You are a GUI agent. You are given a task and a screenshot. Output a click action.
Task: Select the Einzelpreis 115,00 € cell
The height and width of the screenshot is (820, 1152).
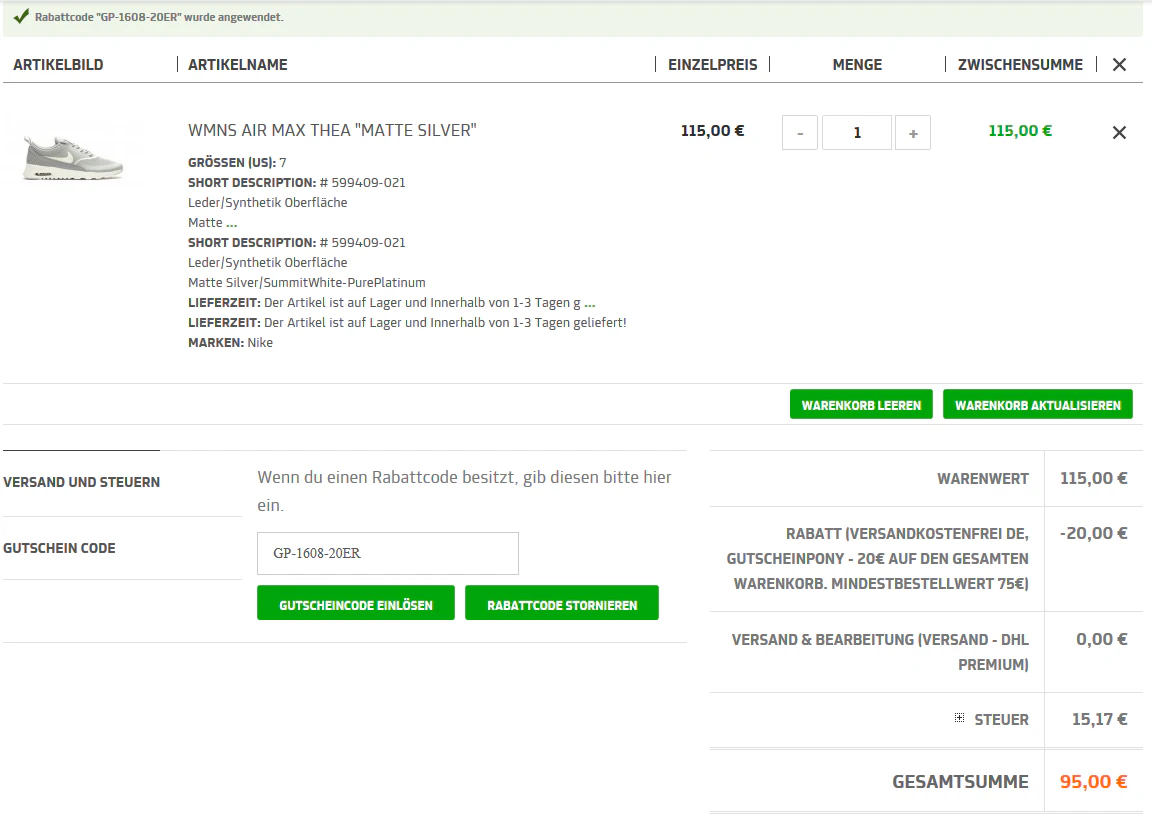pos(712,131)
